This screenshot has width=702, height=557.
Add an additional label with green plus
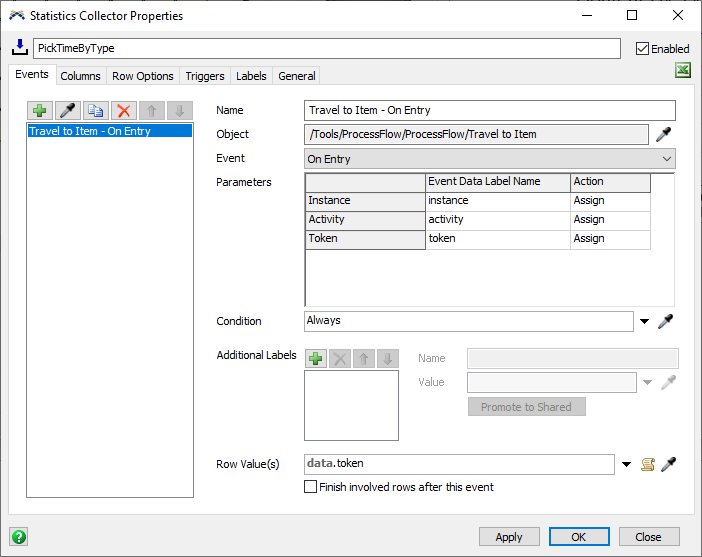316,358
